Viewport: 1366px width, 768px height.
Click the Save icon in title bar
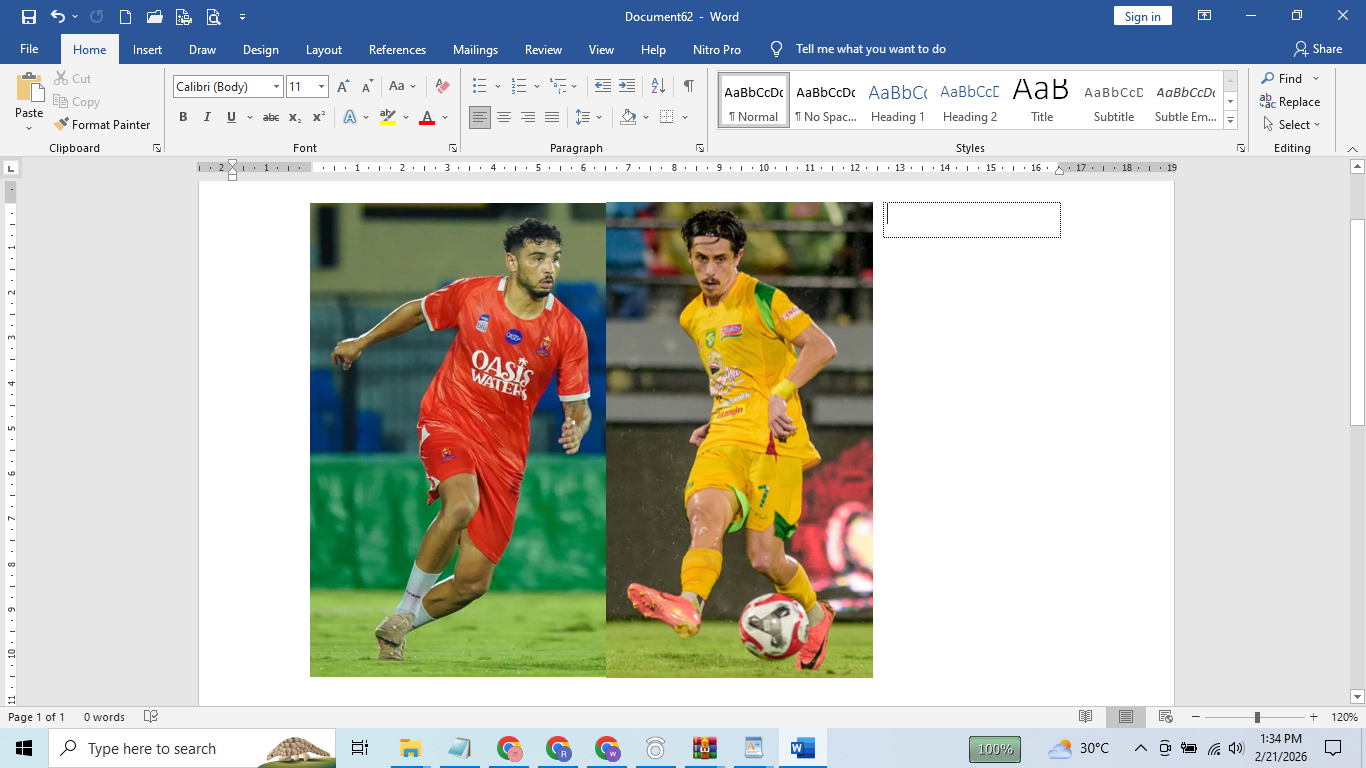tap(28, 17)
